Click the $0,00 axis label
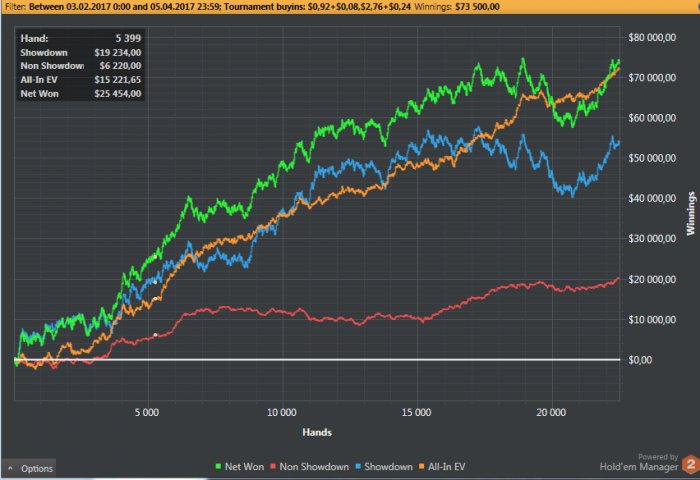 (640, 360)
